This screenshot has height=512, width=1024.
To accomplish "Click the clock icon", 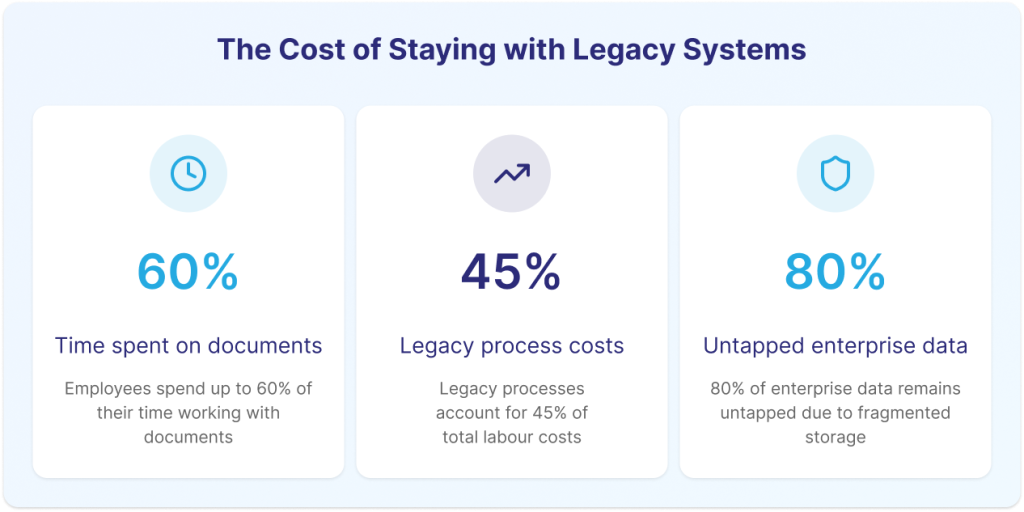I will tap(188, 174).
